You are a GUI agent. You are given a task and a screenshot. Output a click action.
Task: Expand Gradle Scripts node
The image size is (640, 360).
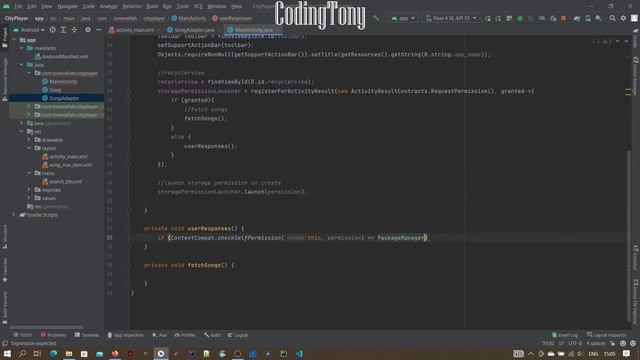pos(13,215)
